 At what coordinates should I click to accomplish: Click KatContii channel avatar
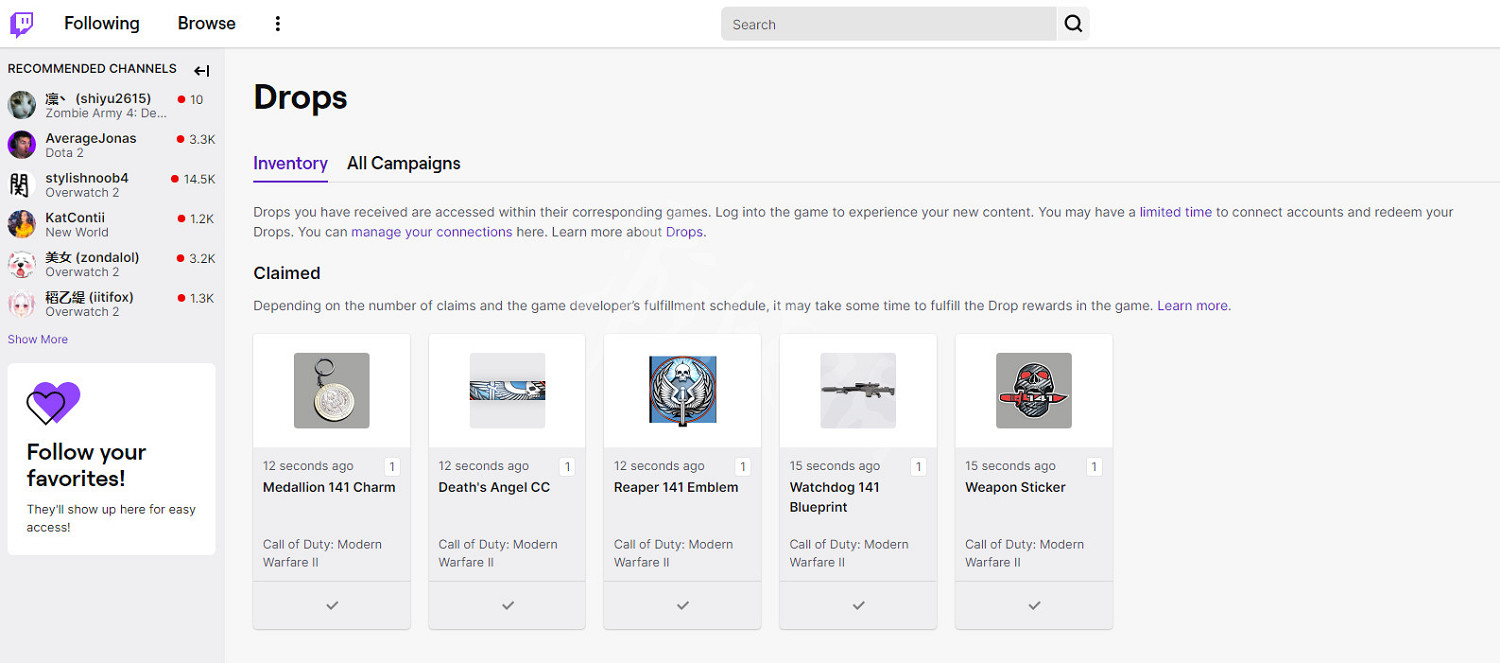click(22, 225)
